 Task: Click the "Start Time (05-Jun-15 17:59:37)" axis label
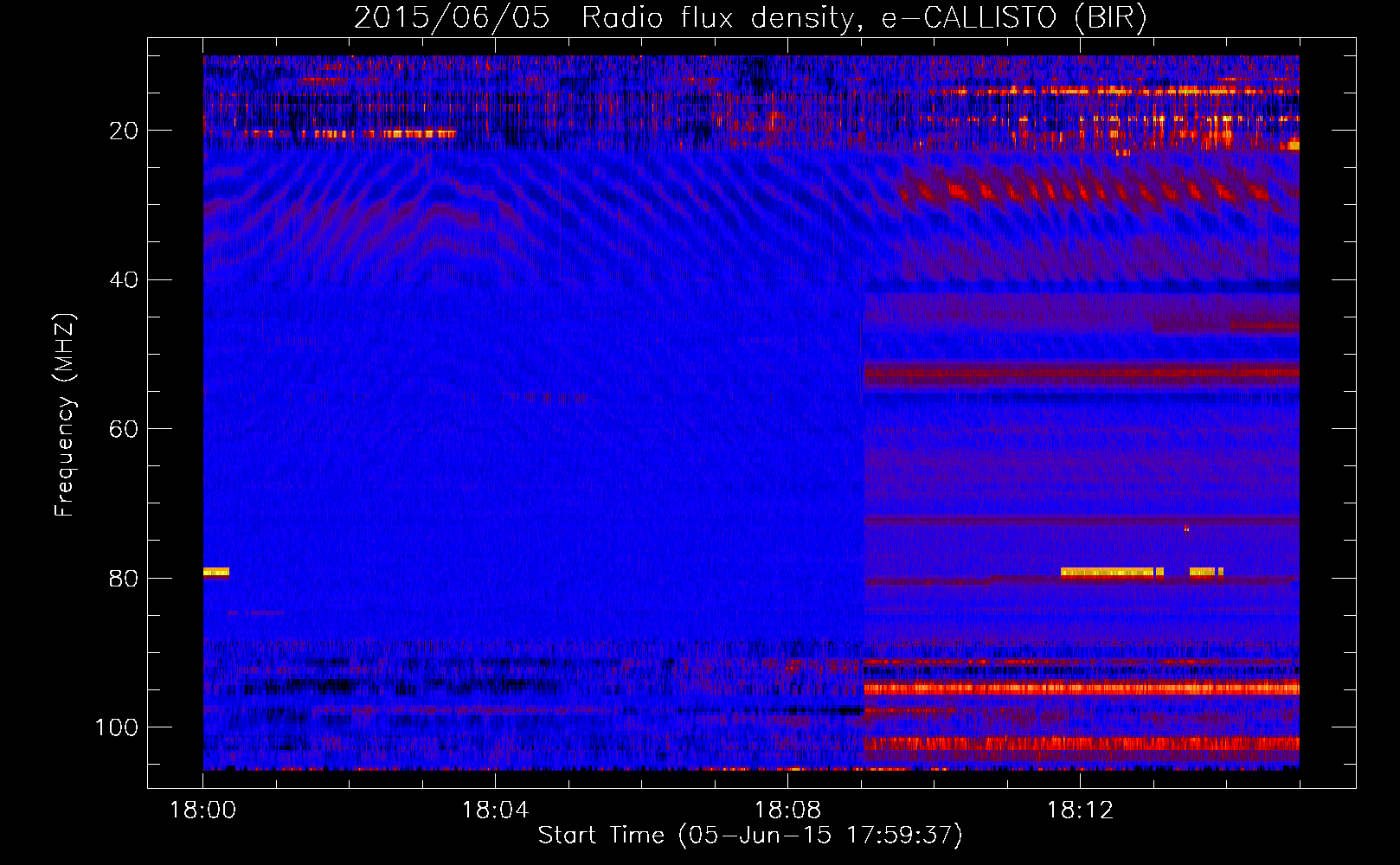(x=750, y=836)
